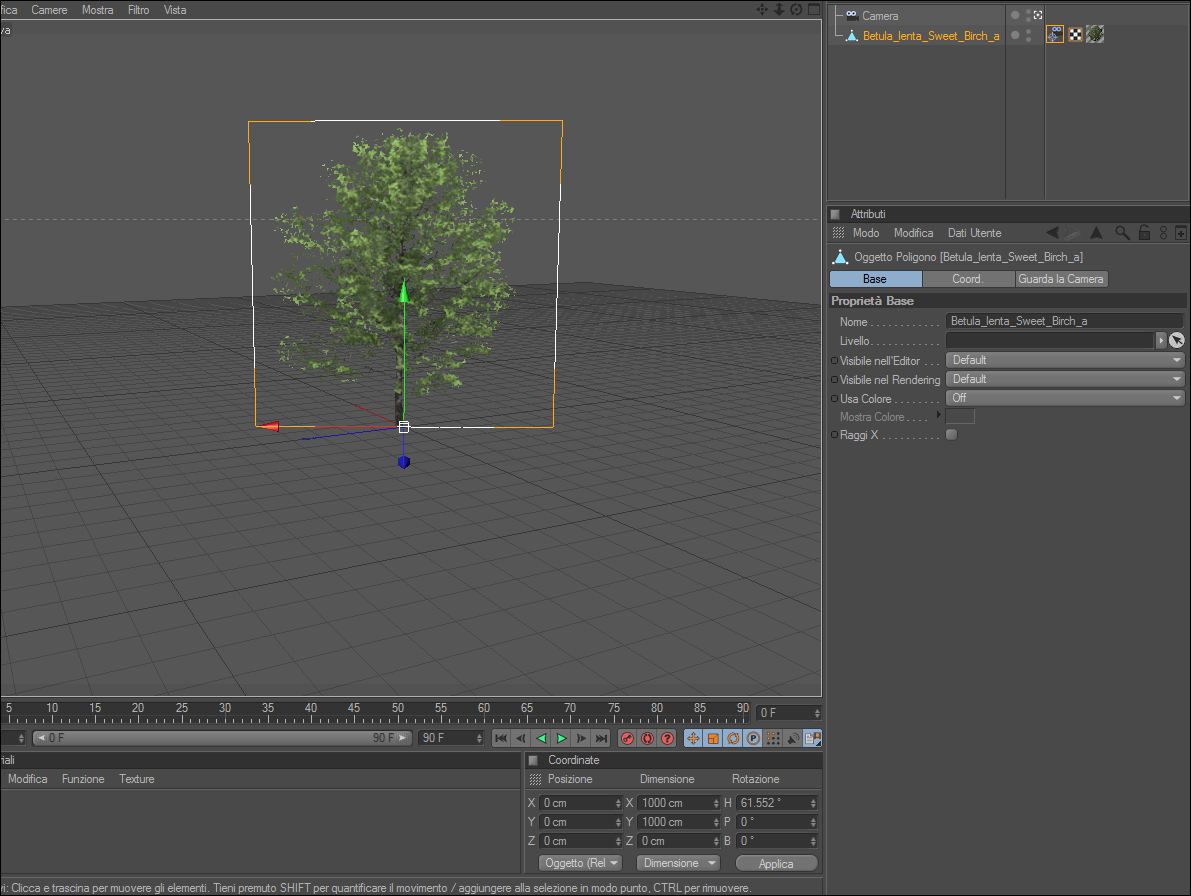
Task: Open the Filtro menu in viewport
Action: [x=138, y=10]
